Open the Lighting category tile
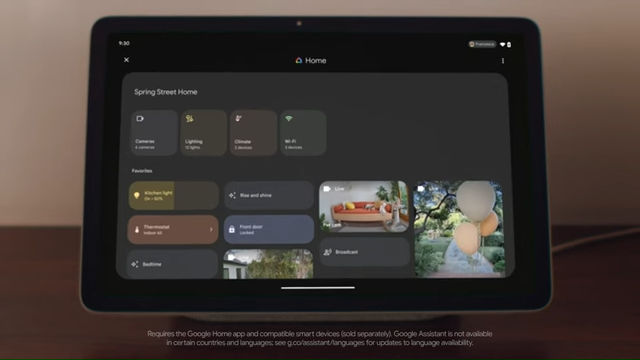The image size is (640, 360). [x=204, y=133]
